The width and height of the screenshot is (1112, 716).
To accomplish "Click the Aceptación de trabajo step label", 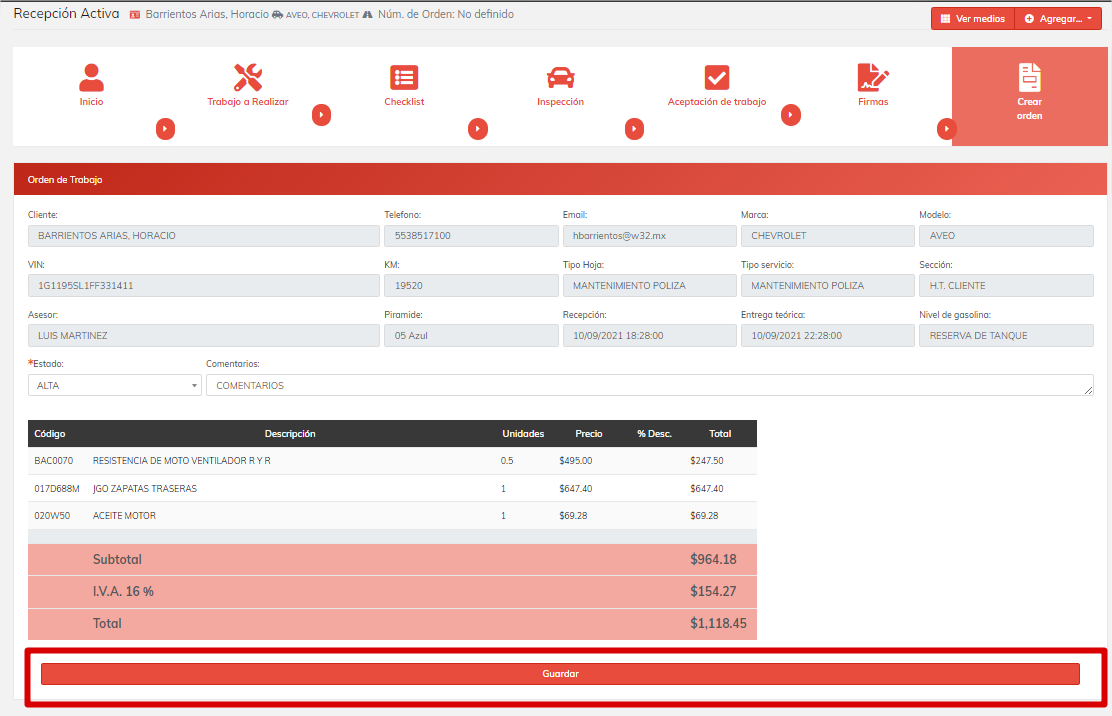I will point(717,102).
